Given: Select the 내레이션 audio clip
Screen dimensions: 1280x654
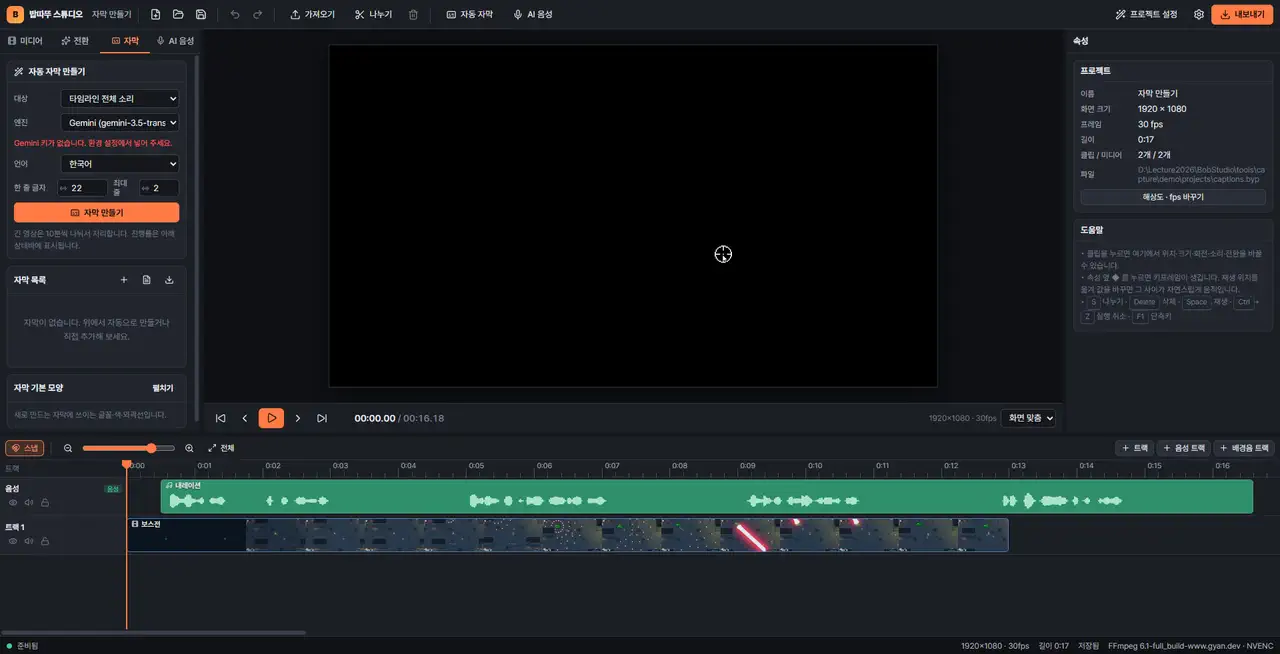Looking at the screenshot, I should pos(706,497).
